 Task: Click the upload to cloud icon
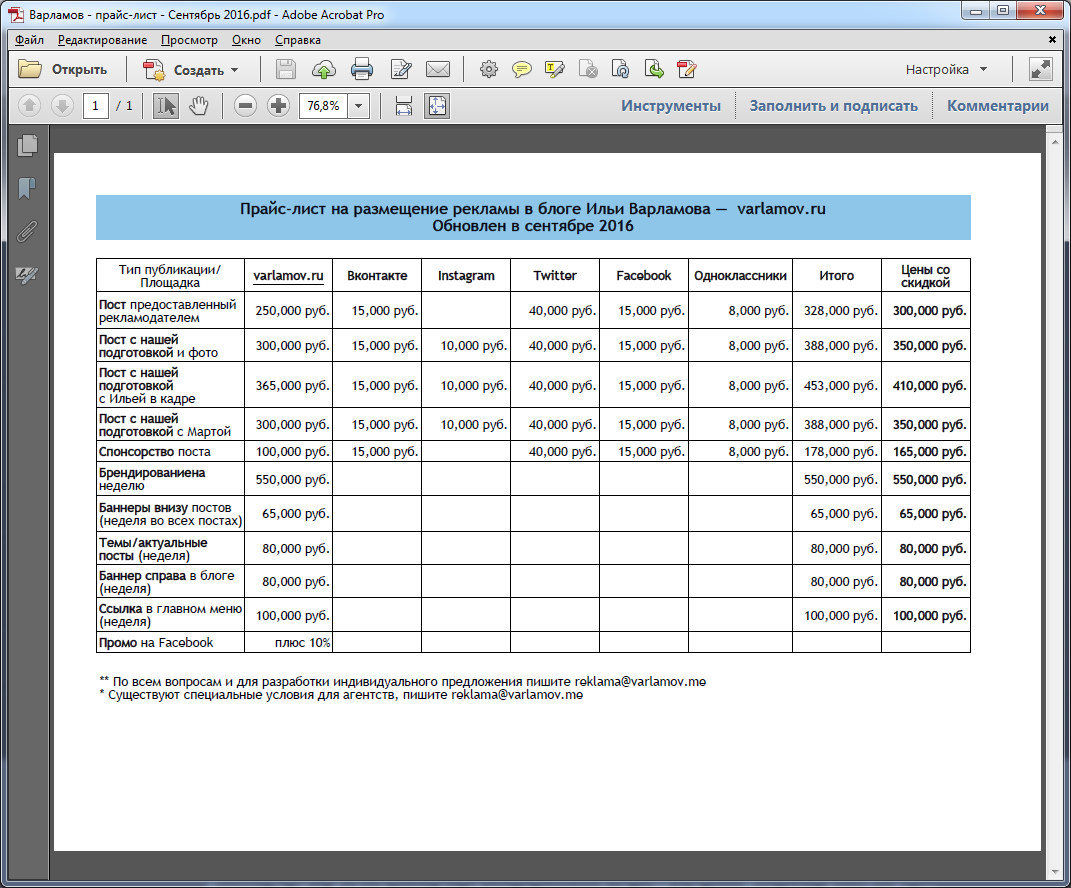[324, 70]
